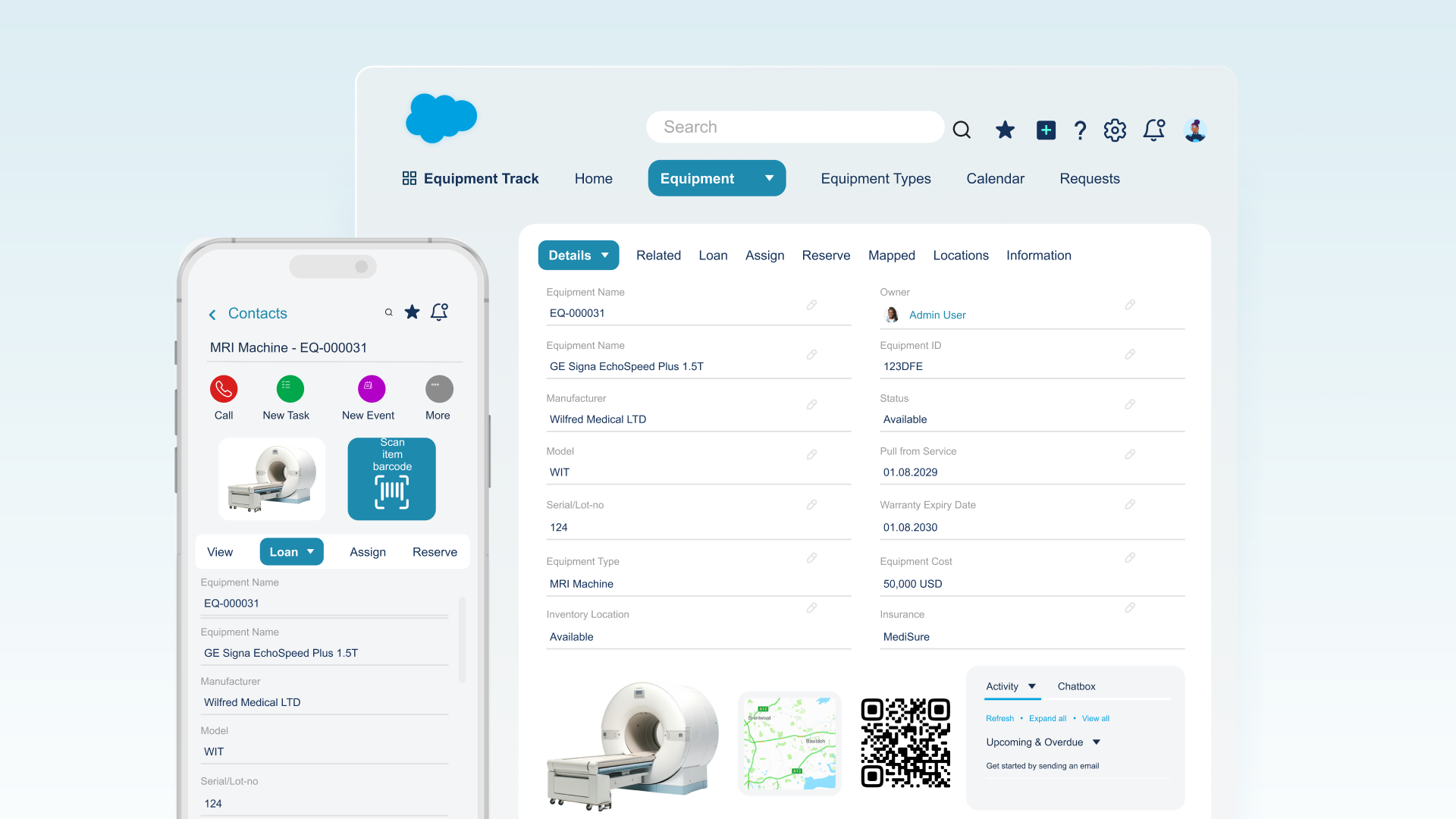The width and height of the screenshot is (1456, 819).
Task: Open Equipment Types navigation item
Action: [876, 178]
